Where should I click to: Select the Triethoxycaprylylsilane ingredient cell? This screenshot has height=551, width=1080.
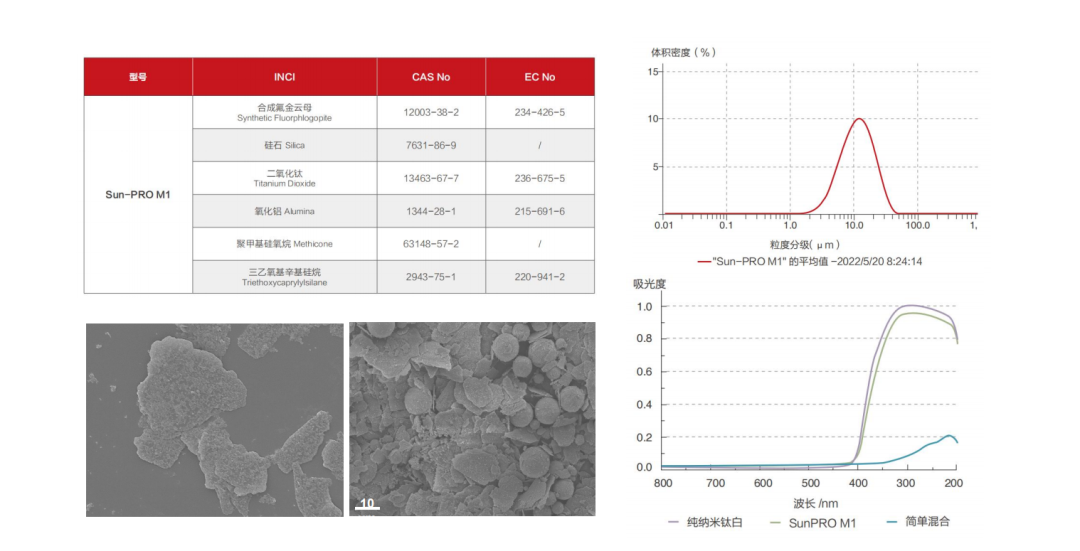point(284,277)
